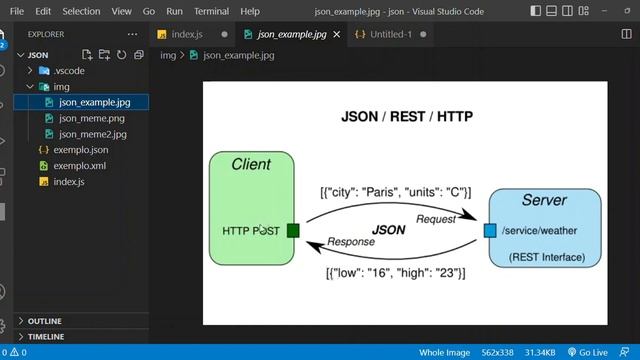Click the Split Editor Right icon
The image size is (640, 360).
click(x=626, y=34)
